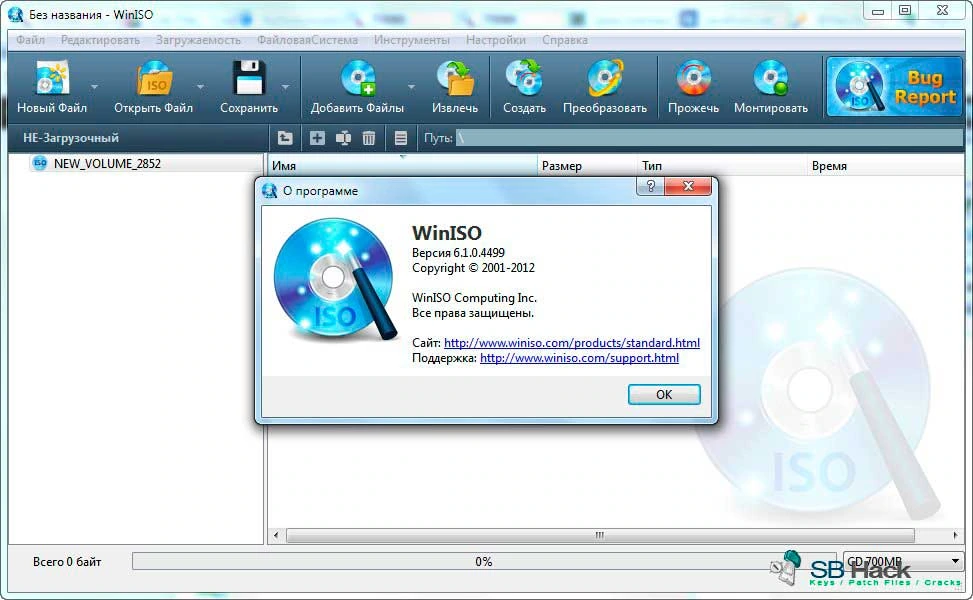Screen dimensions: 973x600
Task: Click the trash delete icon
Action: pyautogui.click(x=369, y=138)
